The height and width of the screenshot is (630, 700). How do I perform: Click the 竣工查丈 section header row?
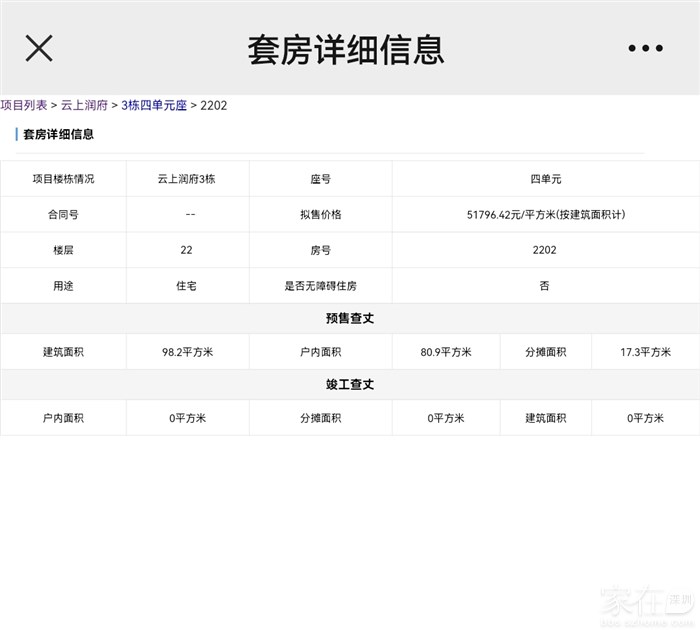pos(350,385)
